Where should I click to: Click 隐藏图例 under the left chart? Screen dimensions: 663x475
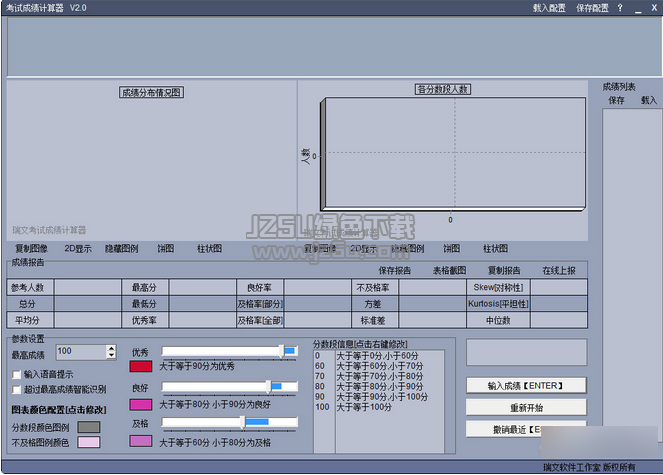pos(121,249)
